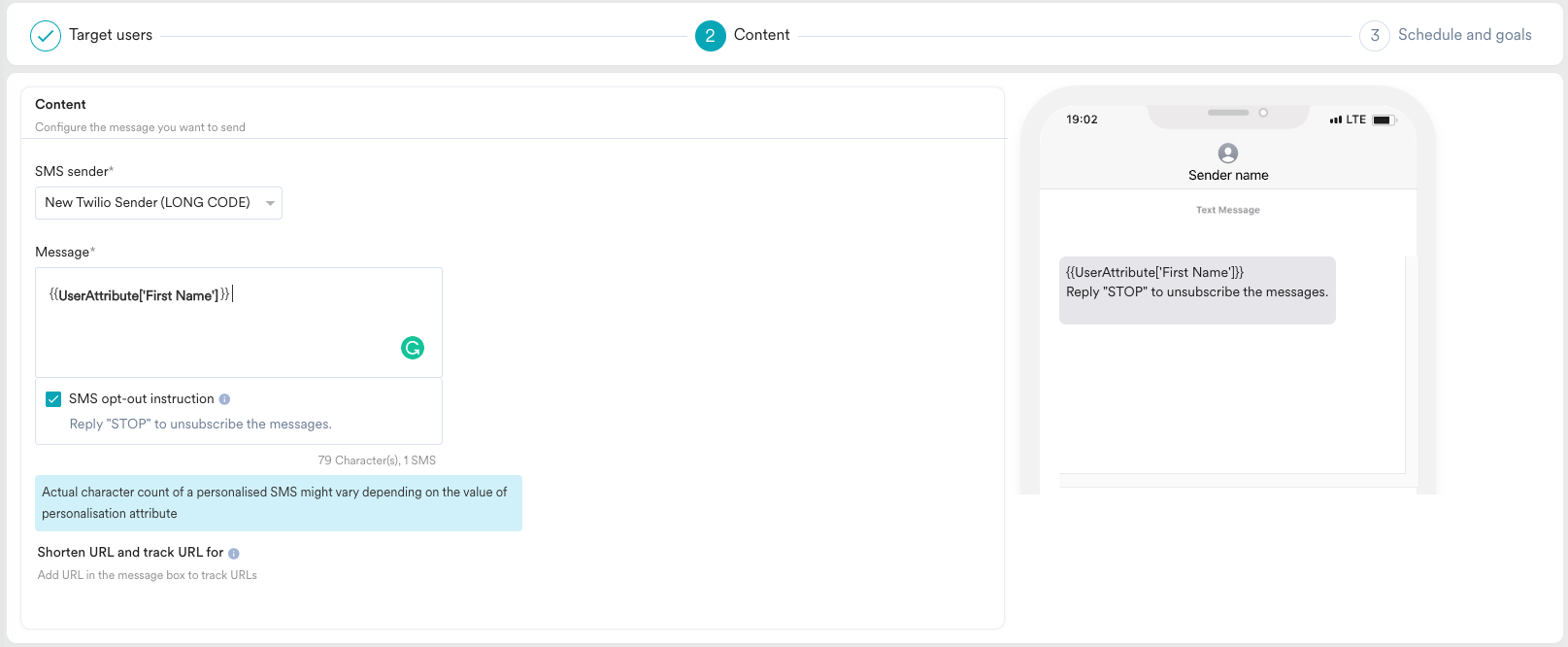Click the message bubble in phone preview

(1197, 290)
